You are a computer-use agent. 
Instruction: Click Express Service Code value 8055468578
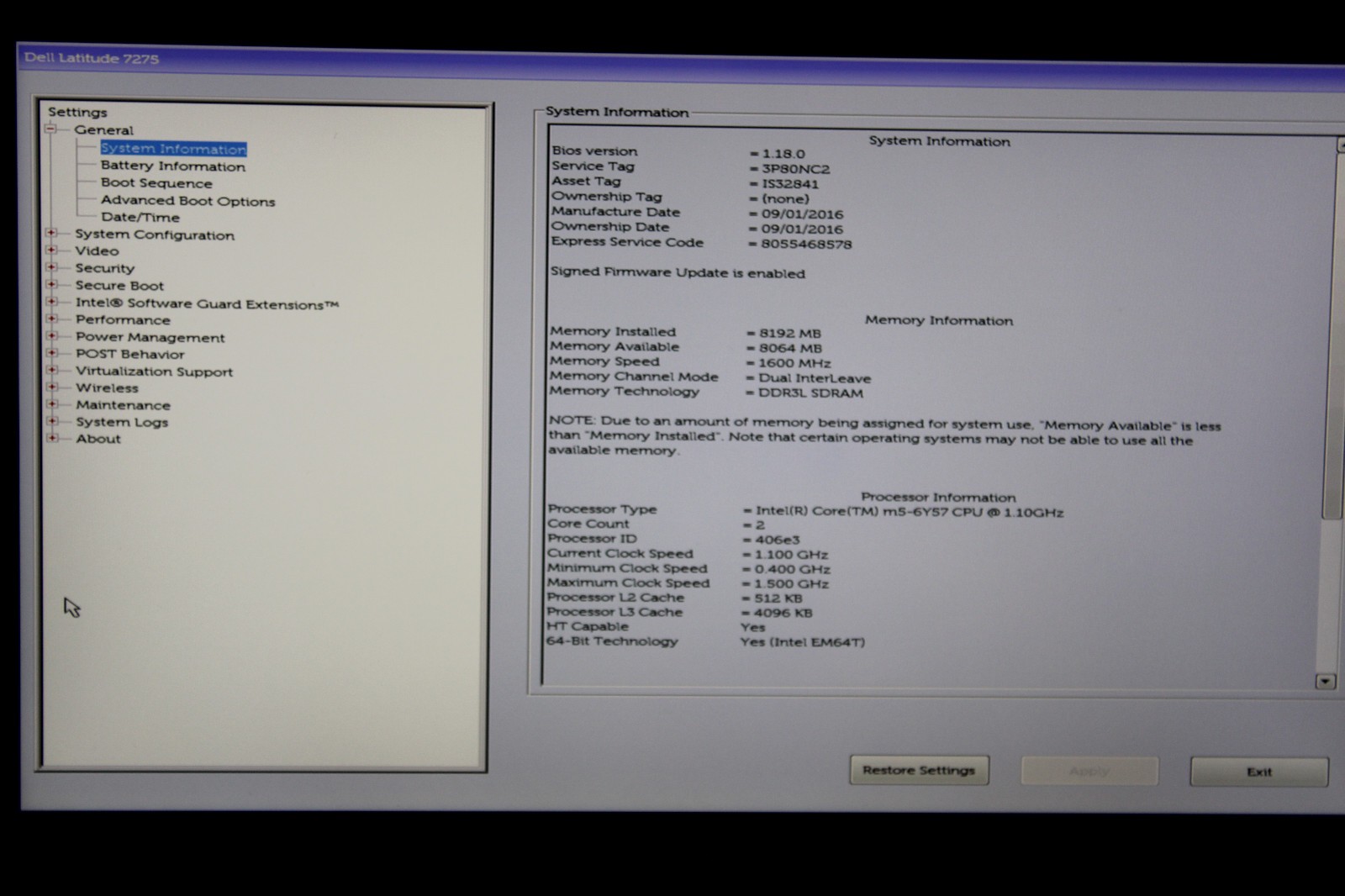click(x=806, y=244)
